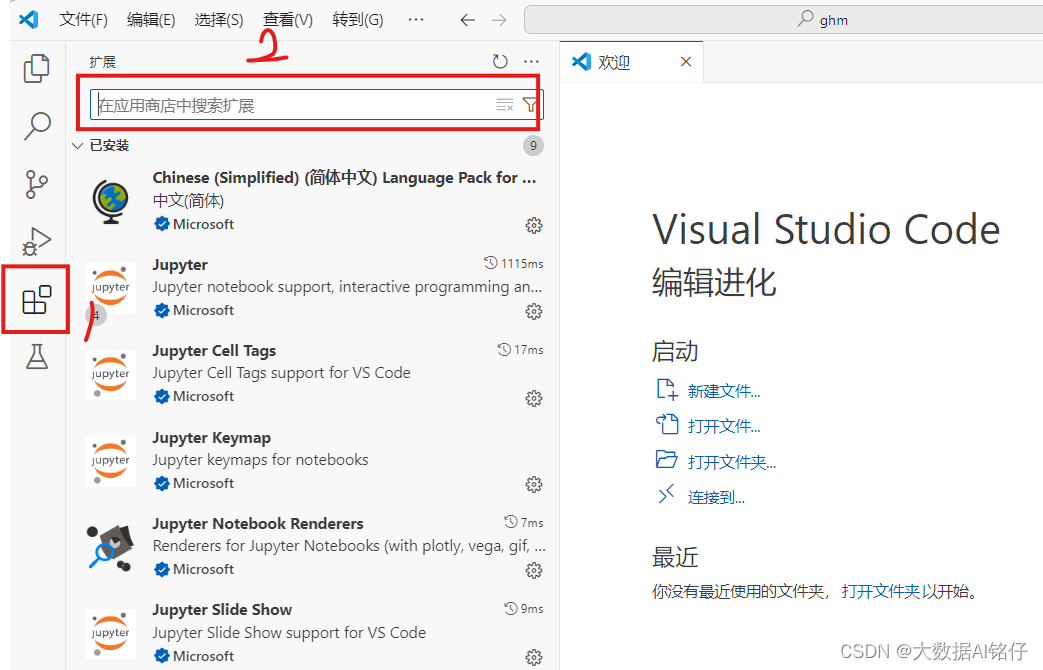Open the Jupyter Cell Tags extension title
The height and width of the screenshot is (670, 1043).
point(214,351)
